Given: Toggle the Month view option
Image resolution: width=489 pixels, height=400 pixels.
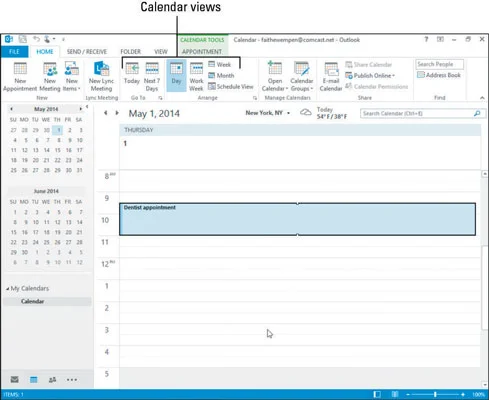Looking at the screenshot, I should coord(221,76).
